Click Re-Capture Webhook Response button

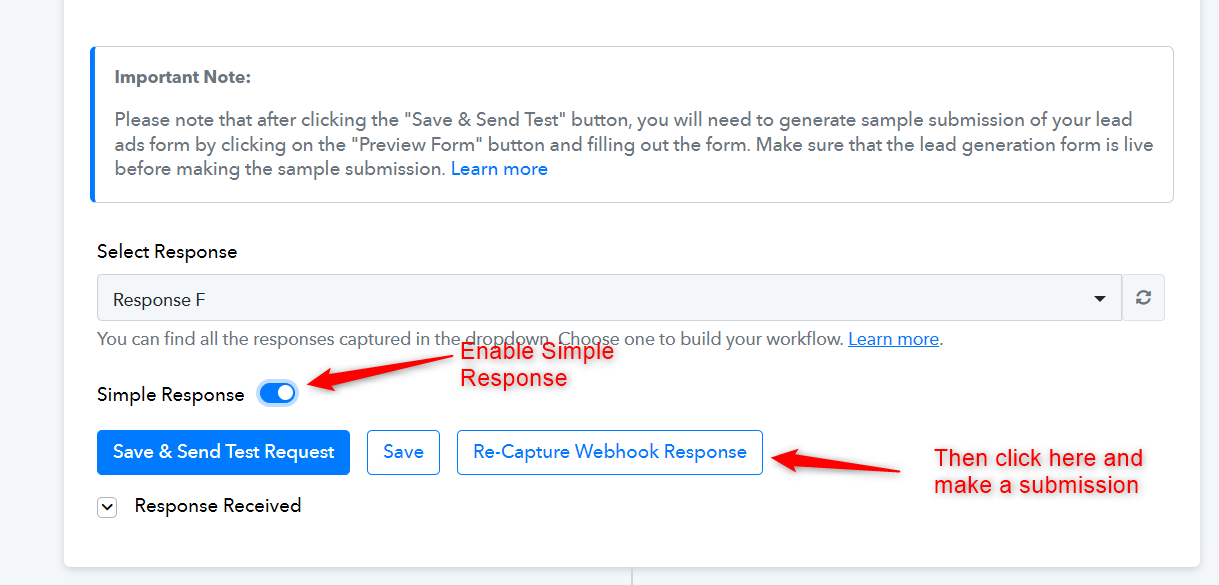click(x=610, y=452)
